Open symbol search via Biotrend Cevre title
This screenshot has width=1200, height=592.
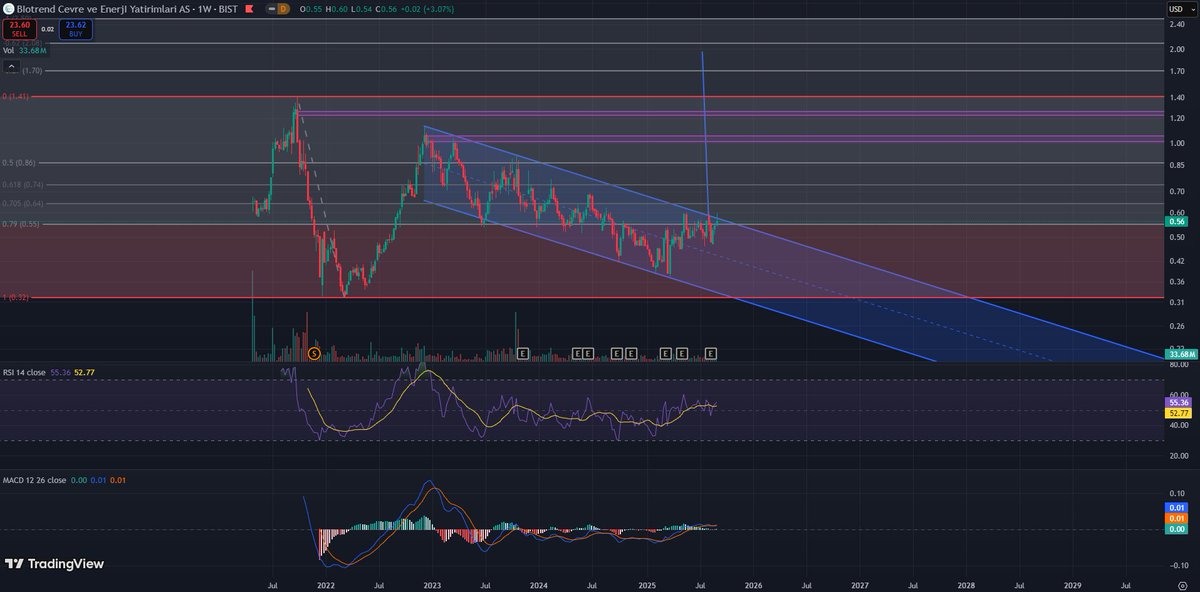pyautogui.click(x=127, y=9)
